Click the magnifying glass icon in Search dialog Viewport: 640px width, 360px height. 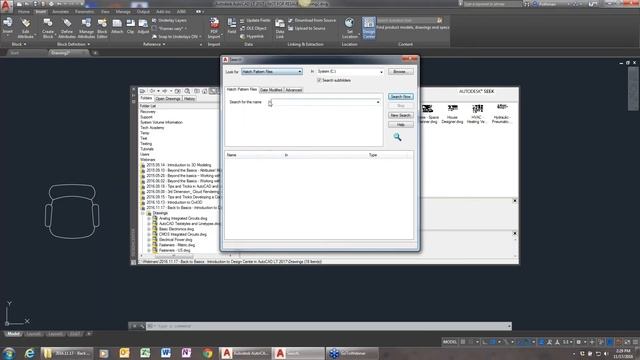pyautogui.click(x=397, y=137)
